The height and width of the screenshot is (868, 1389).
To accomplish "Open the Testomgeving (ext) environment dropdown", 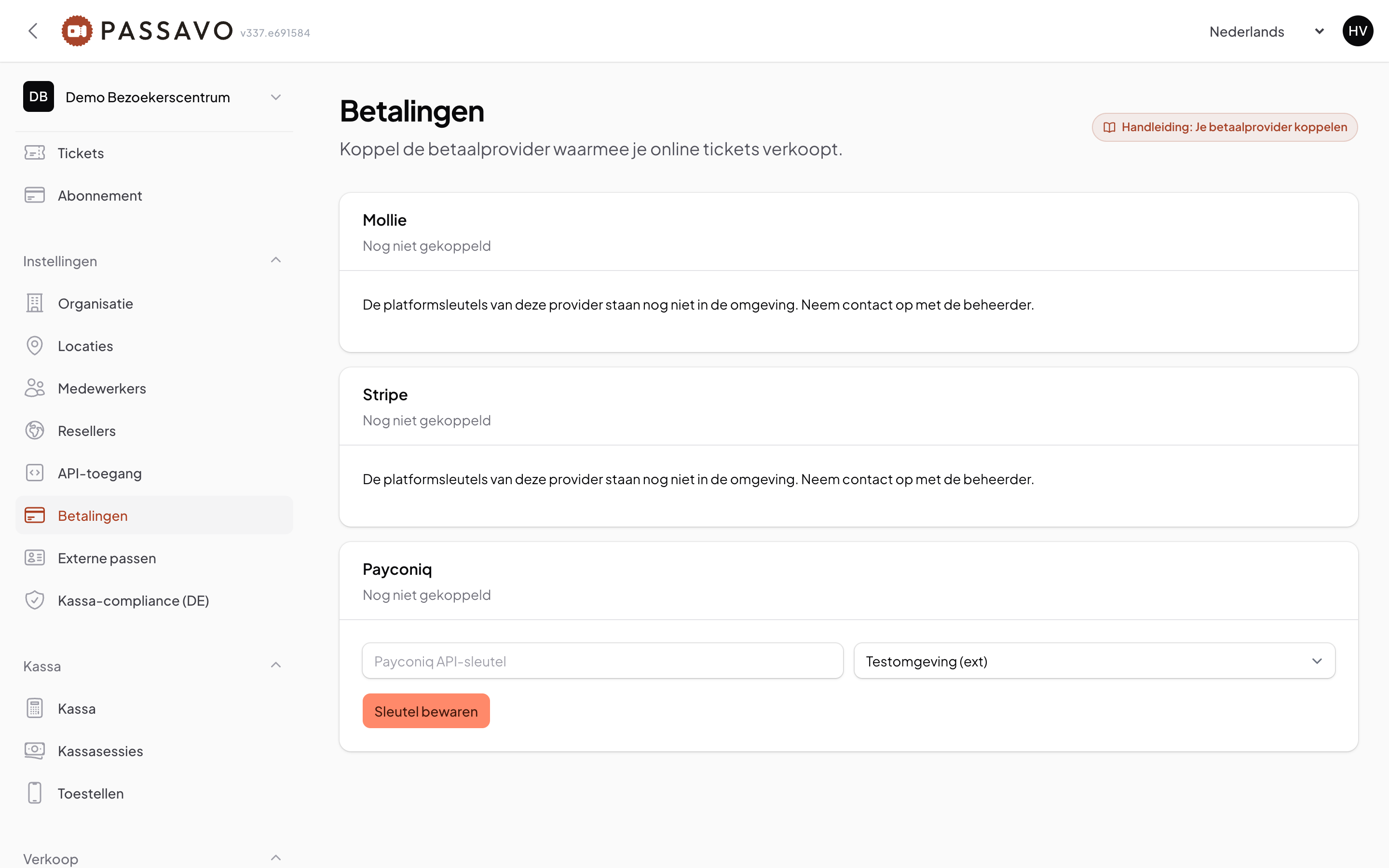I will 1094,661.
